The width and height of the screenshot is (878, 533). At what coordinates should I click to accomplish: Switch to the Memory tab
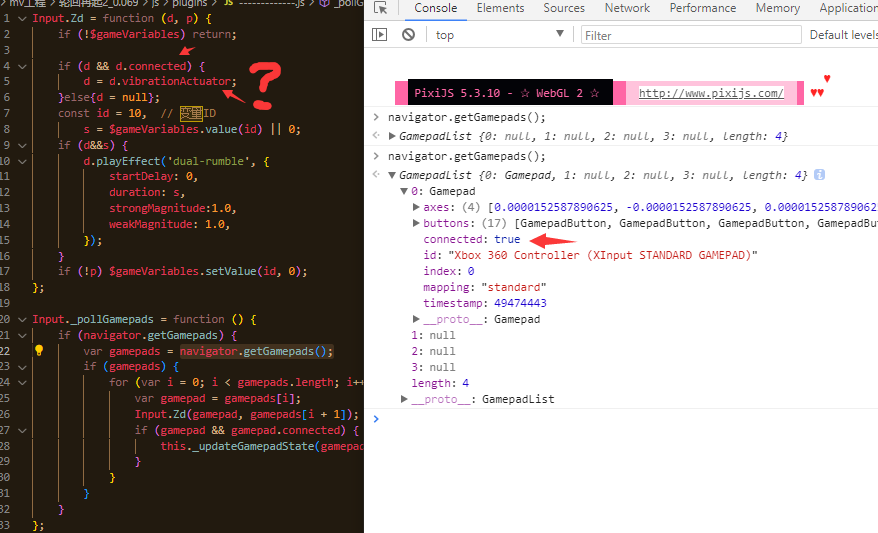coord(778,8)
